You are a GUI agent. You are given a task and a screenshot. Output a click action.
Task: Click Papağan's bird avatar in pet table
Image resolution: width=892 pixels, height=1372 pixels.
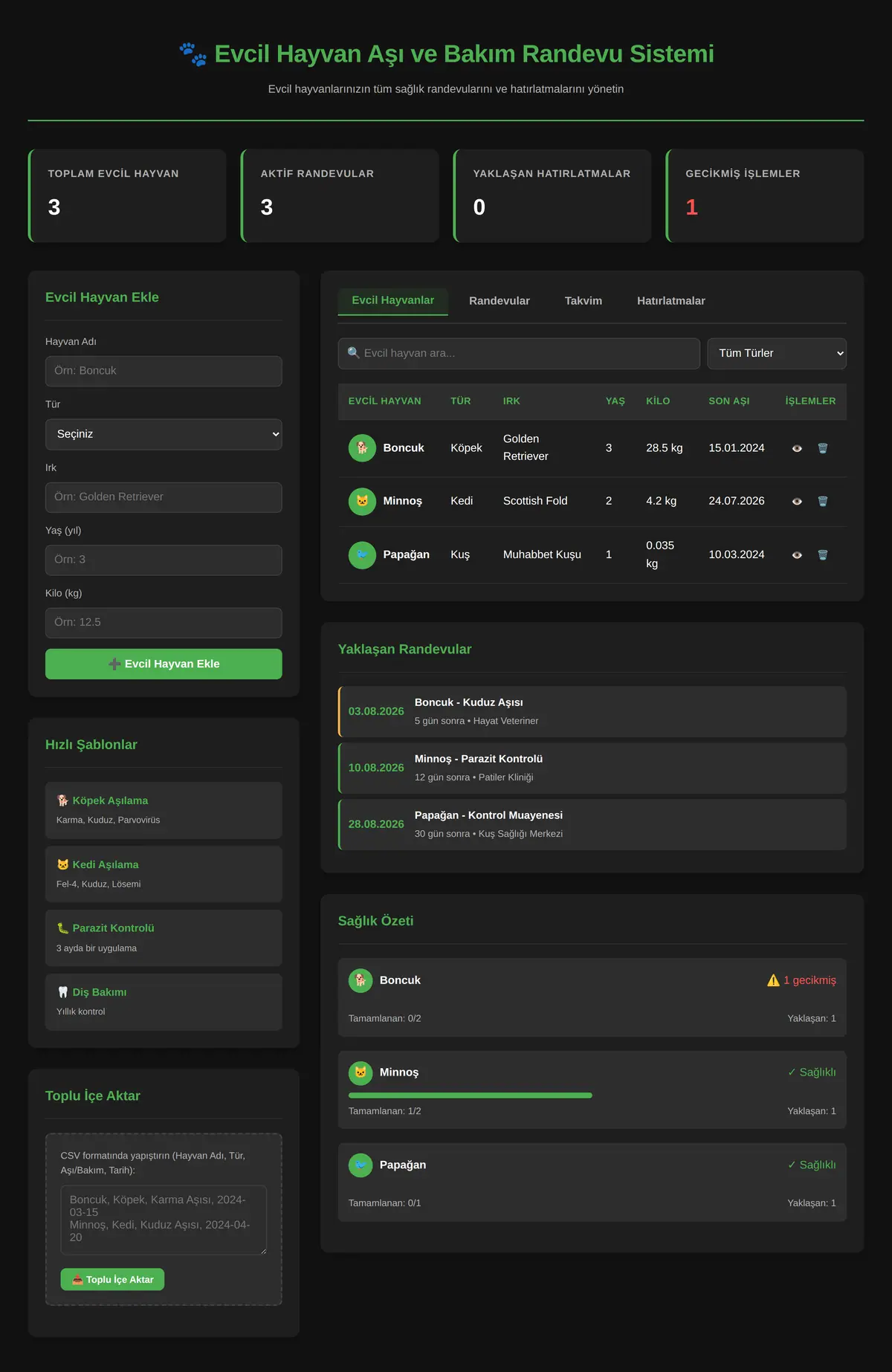tap(362, 554)
